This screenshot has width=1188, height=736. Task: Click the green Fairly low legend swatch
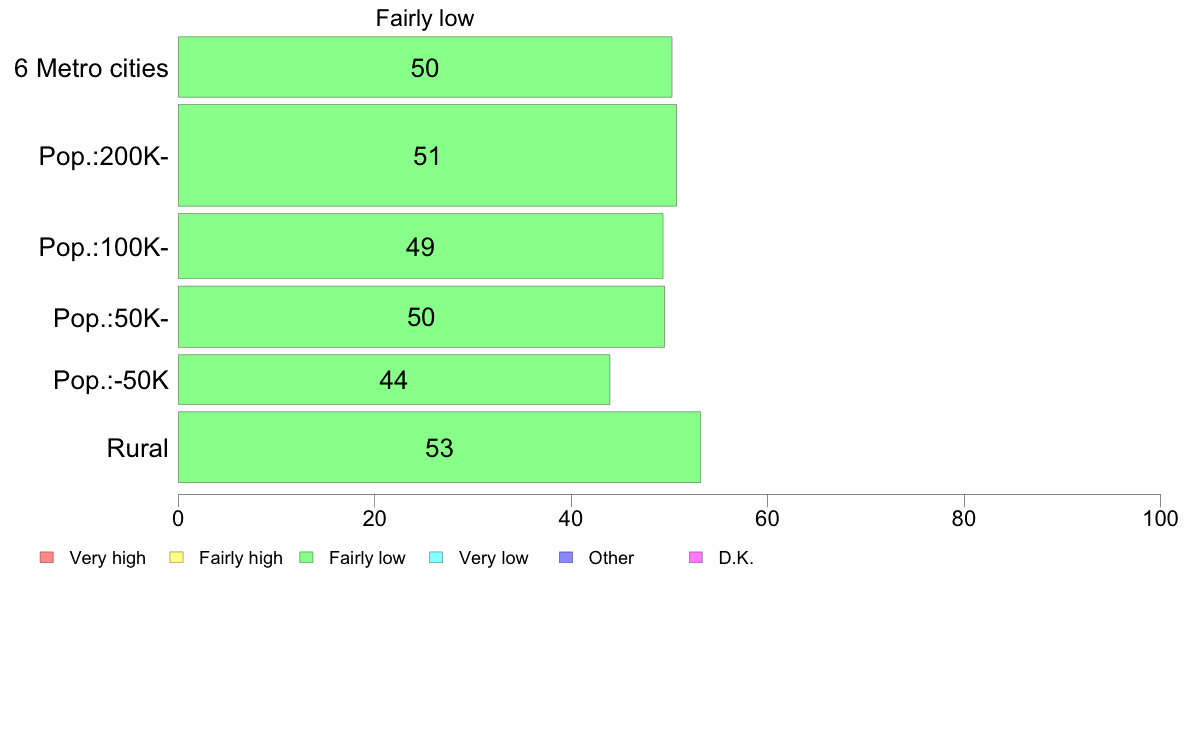[x=307, y=558]
